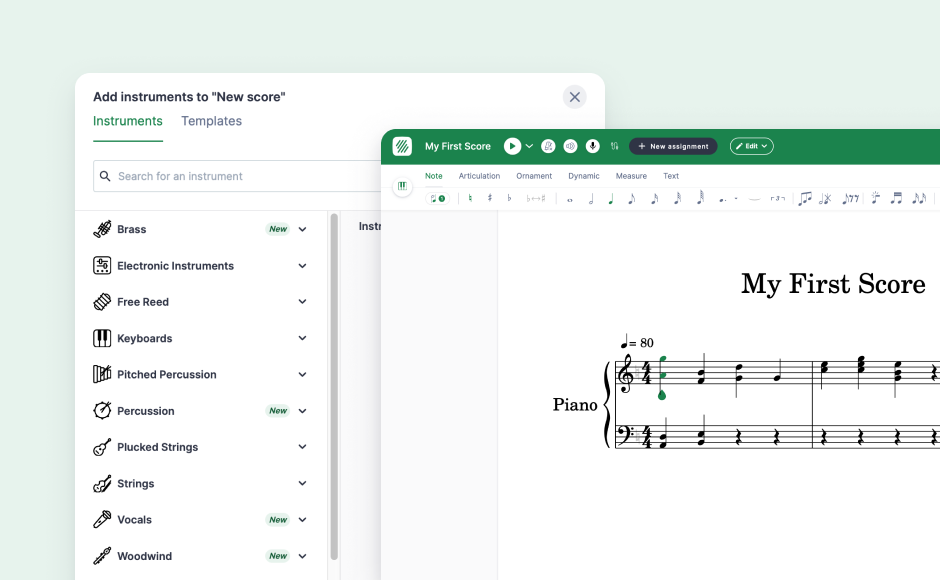Click the Flat logo icon
Screen dimensions: 940x580
coord(402,146)
